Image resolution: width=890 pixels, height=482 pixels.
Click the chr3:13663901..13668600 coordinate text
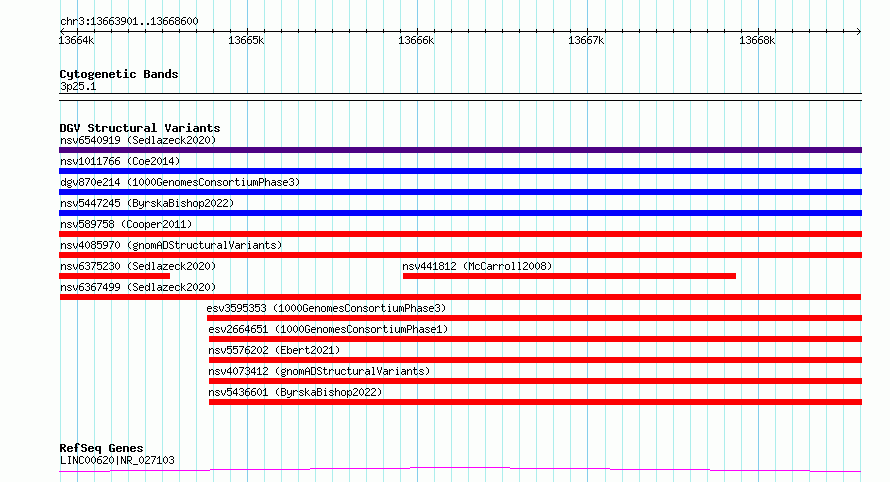click(x=129, y=22)
